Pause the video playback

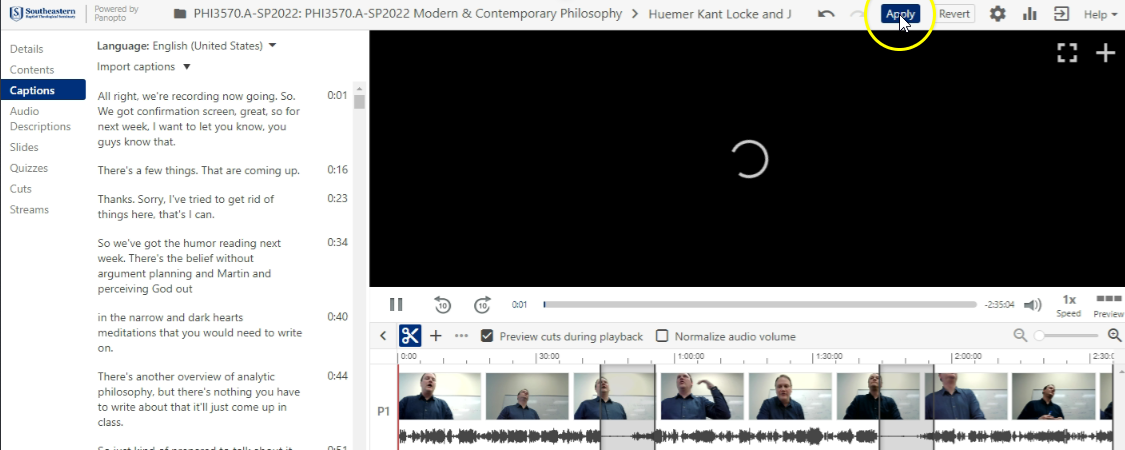click(x=396, y=304)
